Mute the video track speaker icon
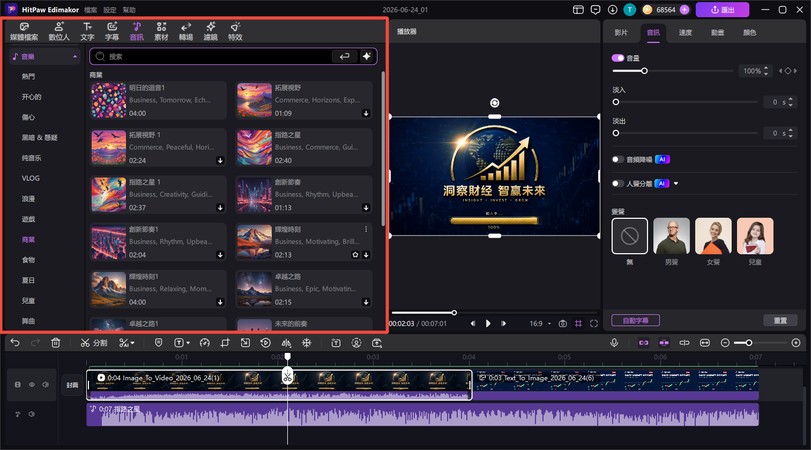The height and width of the screenshot is (450, 811). pos(46,385)
